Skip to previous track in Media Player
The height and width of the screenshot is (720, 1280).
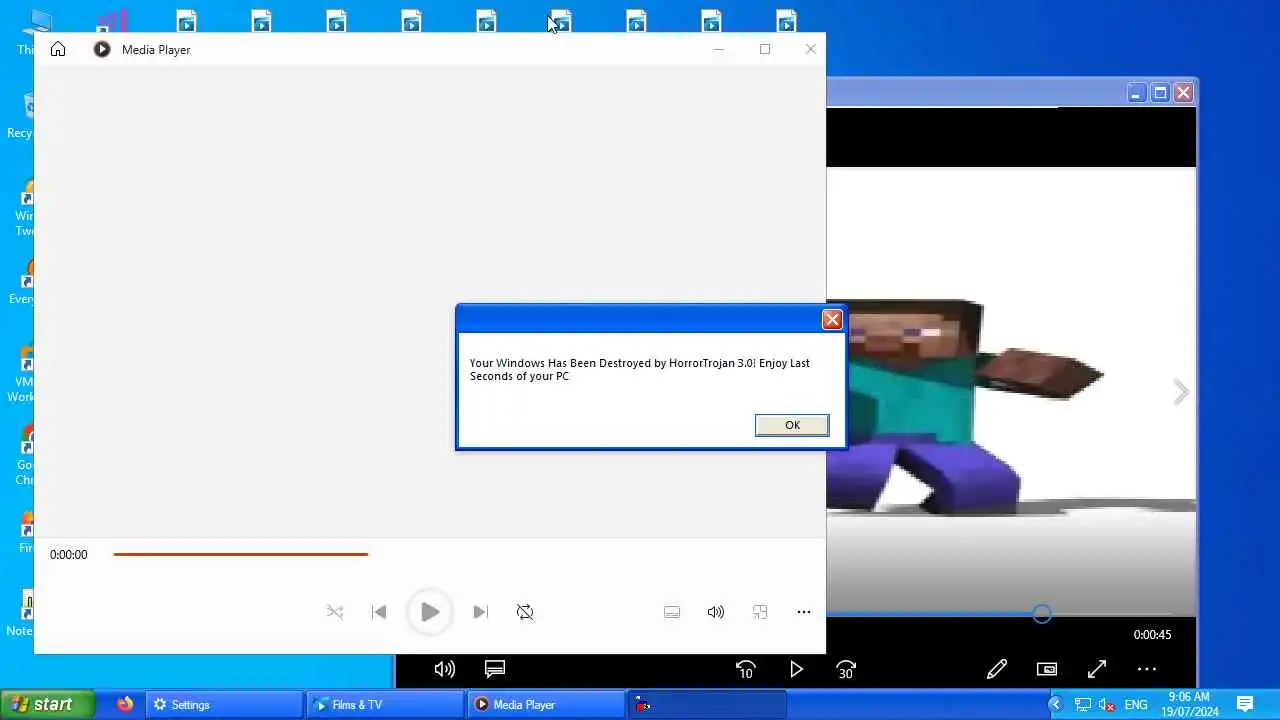pyautogui.click(x=379, y=612)
